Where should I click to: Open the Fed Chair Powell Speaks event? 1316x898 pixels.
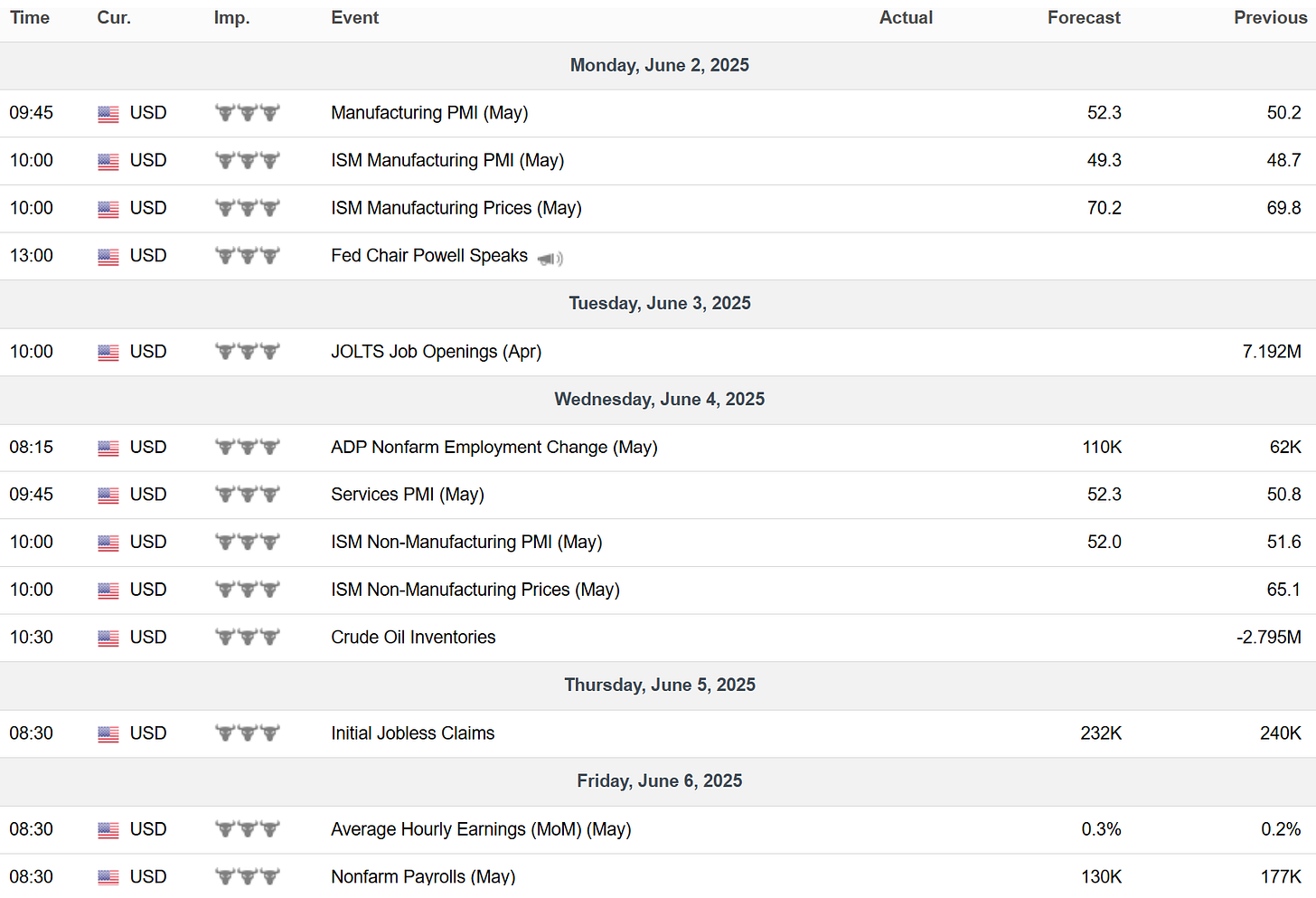429,256
